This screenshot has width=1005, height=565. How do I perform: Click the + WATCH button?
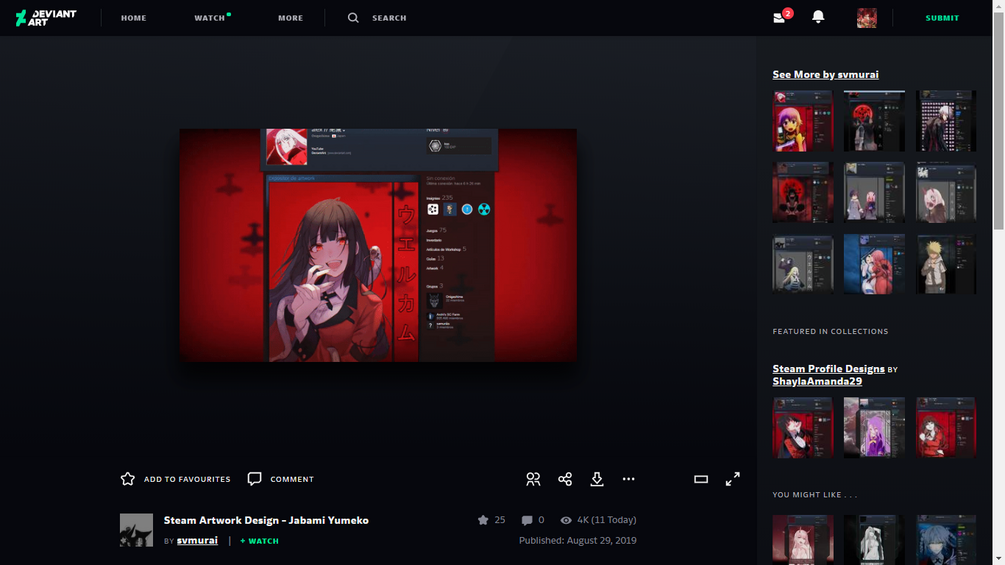pyautogui.click(x=260, y=541)
